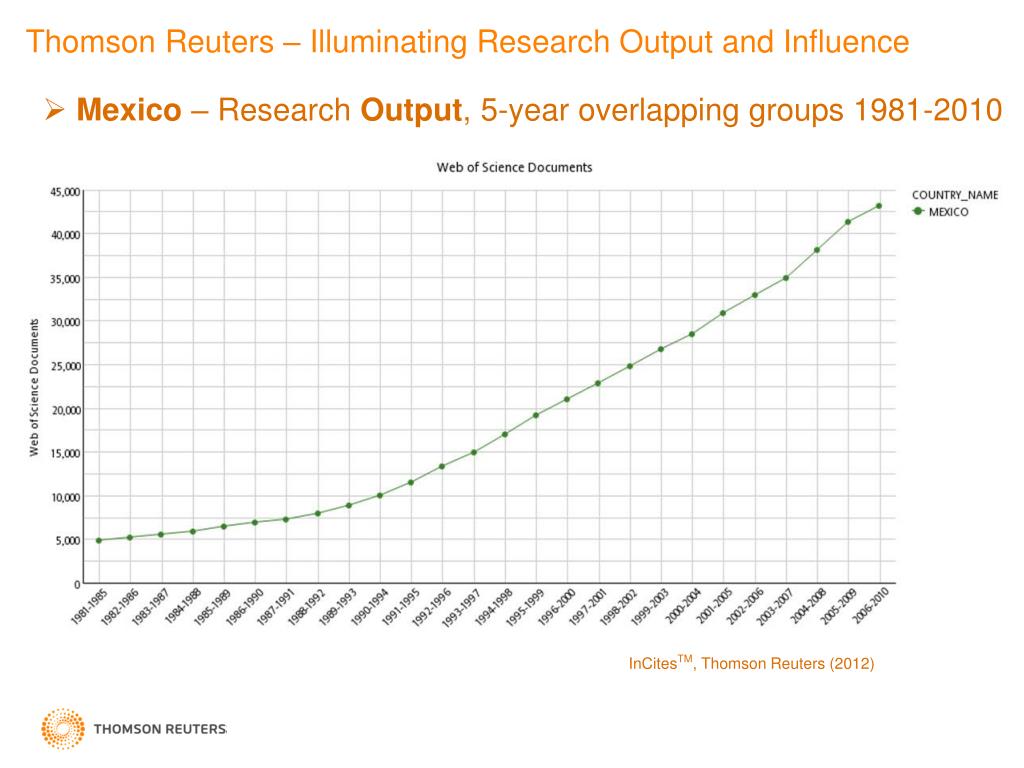
Task: Click the 45,000 y-axis label
Action: [65, 192]
